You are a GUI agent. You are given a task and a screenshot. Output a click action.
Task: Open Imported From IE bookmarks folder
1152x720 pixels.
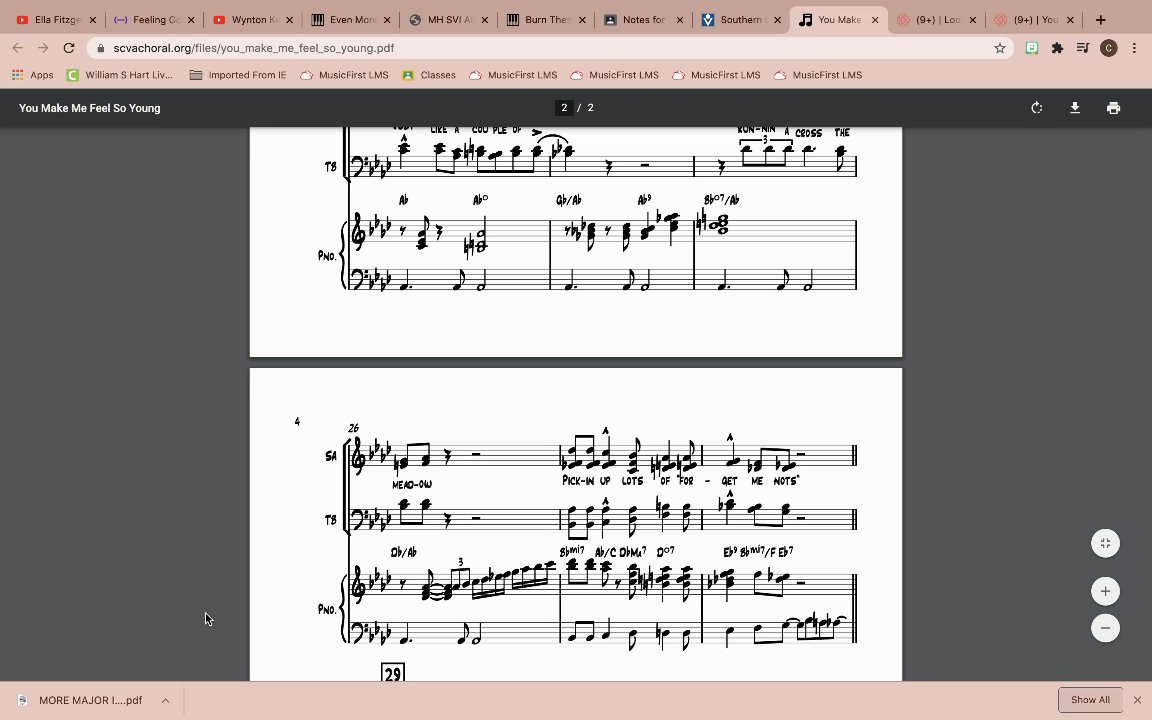click(238, 75)
